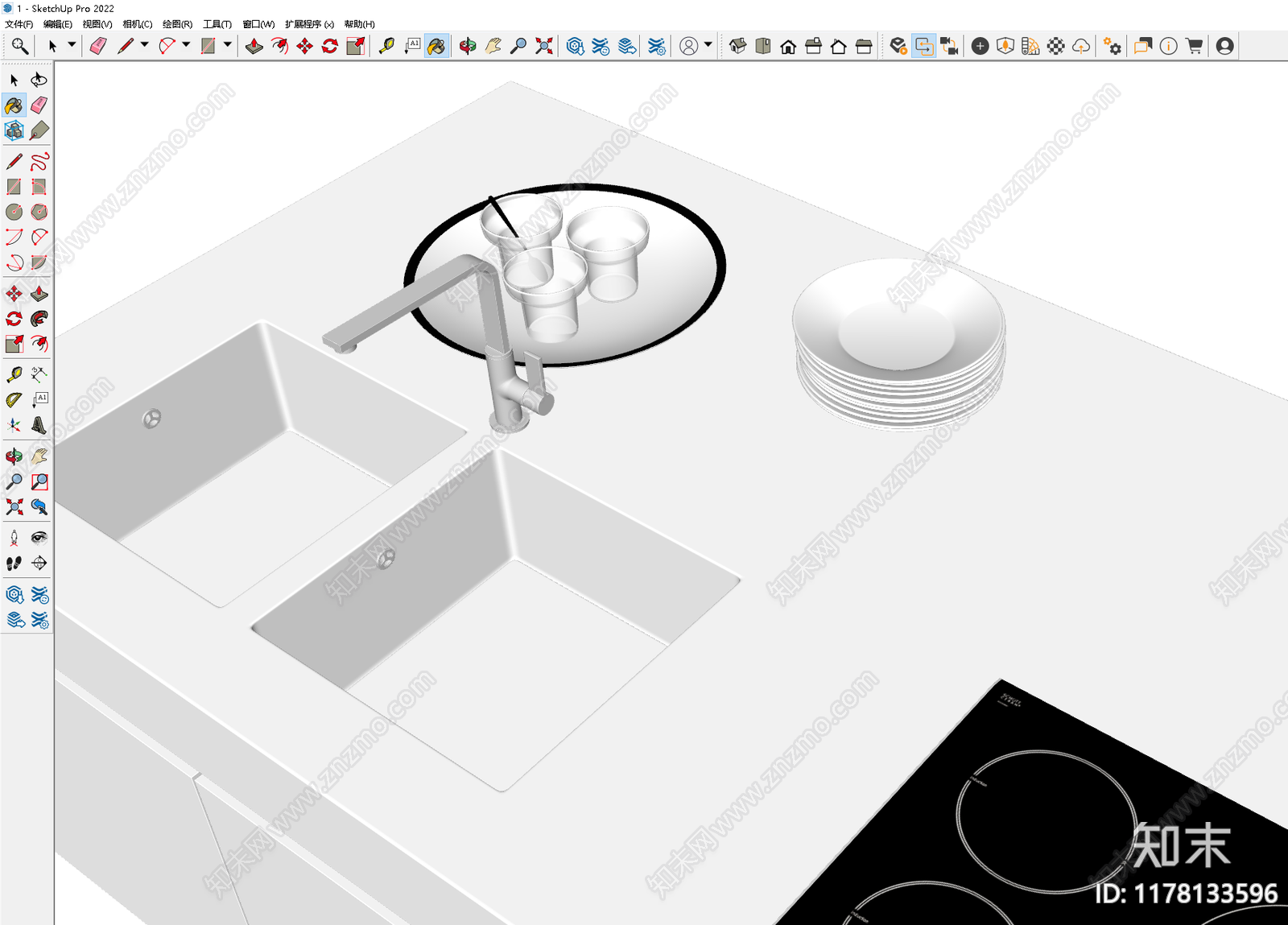Viewport: 1288px width, 925px height.
Task: Click the Make Component icon in left toolbar
Action: click(14, 130)
